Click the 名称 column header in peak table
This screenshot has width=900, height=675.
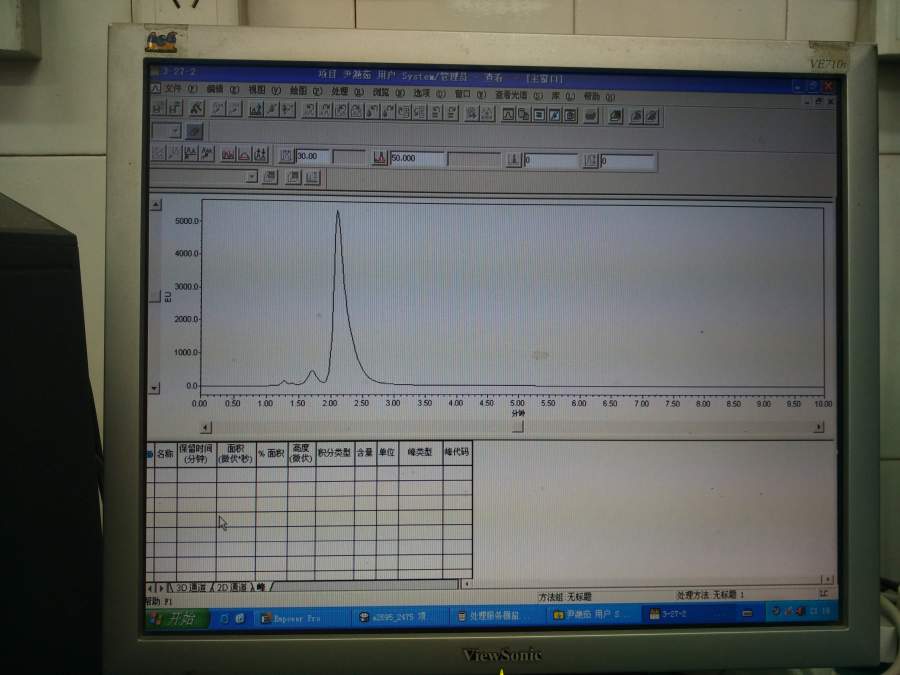coord(165,453)
